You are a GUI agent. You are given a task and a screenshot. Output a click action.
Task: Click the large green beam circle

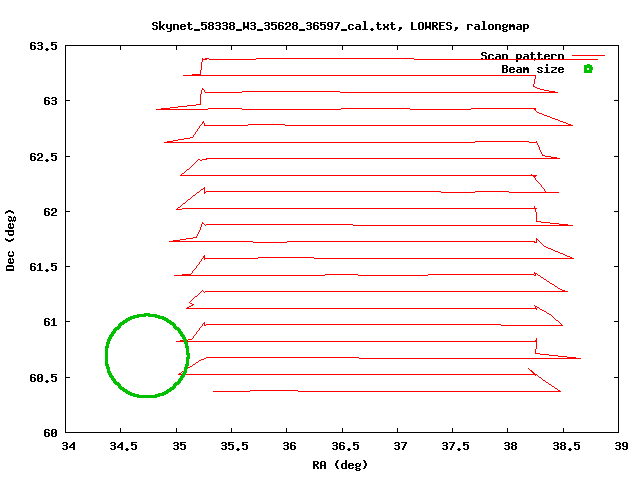pyautogui.click(x=147, y=356)
